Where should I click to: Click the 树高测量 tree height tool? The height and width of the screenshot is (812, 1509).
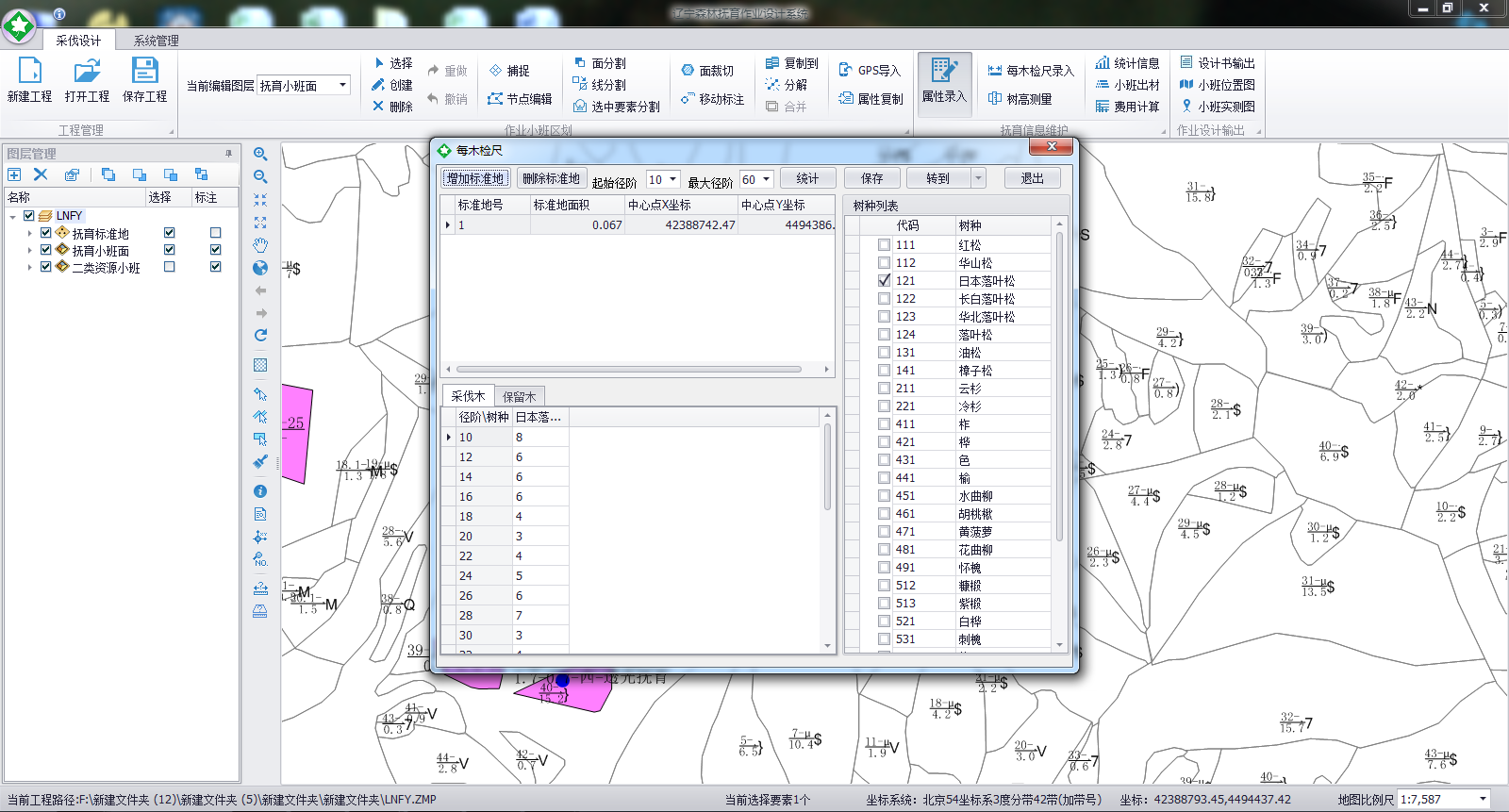pyautogui.click(x=1020, y=99)
